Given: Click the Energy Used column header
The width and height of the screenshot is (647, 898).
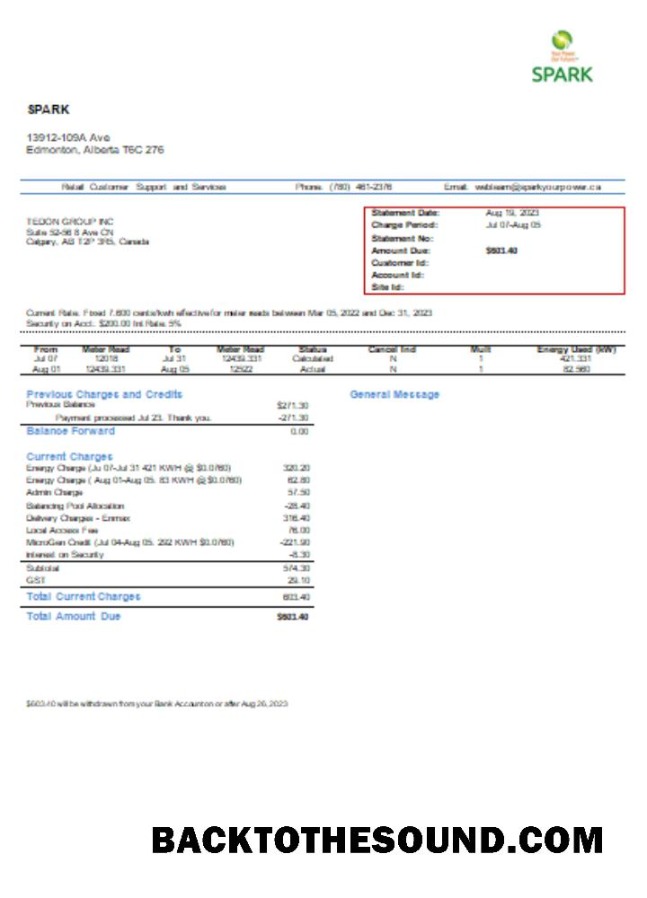Looking at the screenshot, I should click(576, 349).
